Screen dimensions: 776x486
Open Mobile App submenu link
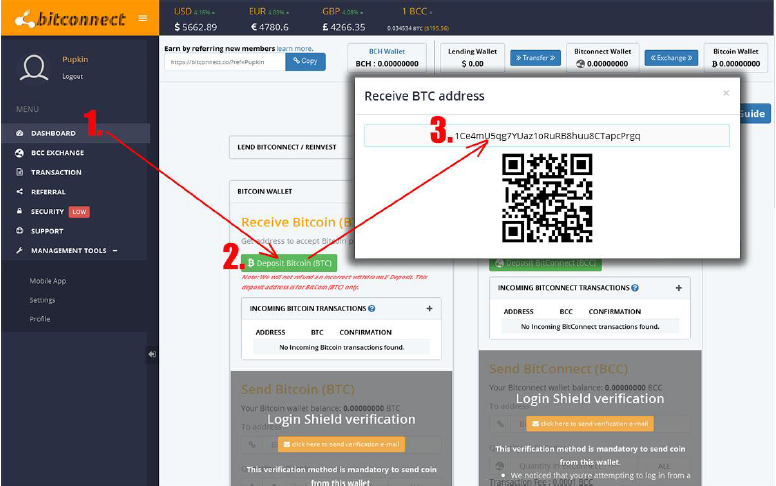pyautogui.click(x=48, y=281)
